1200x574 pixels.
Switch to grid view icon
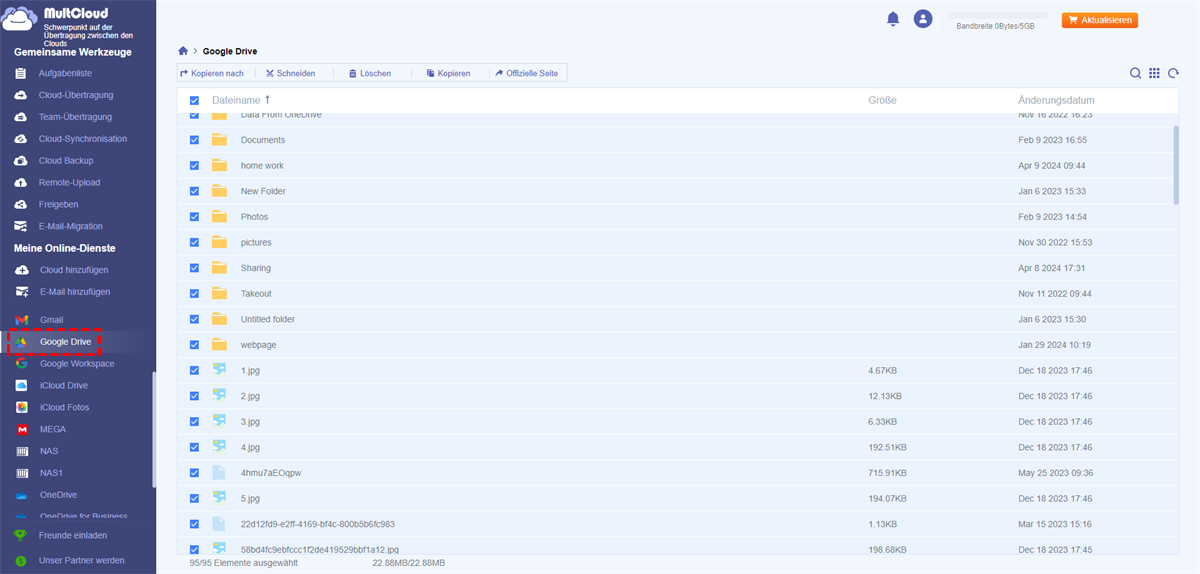point(1154,73)
